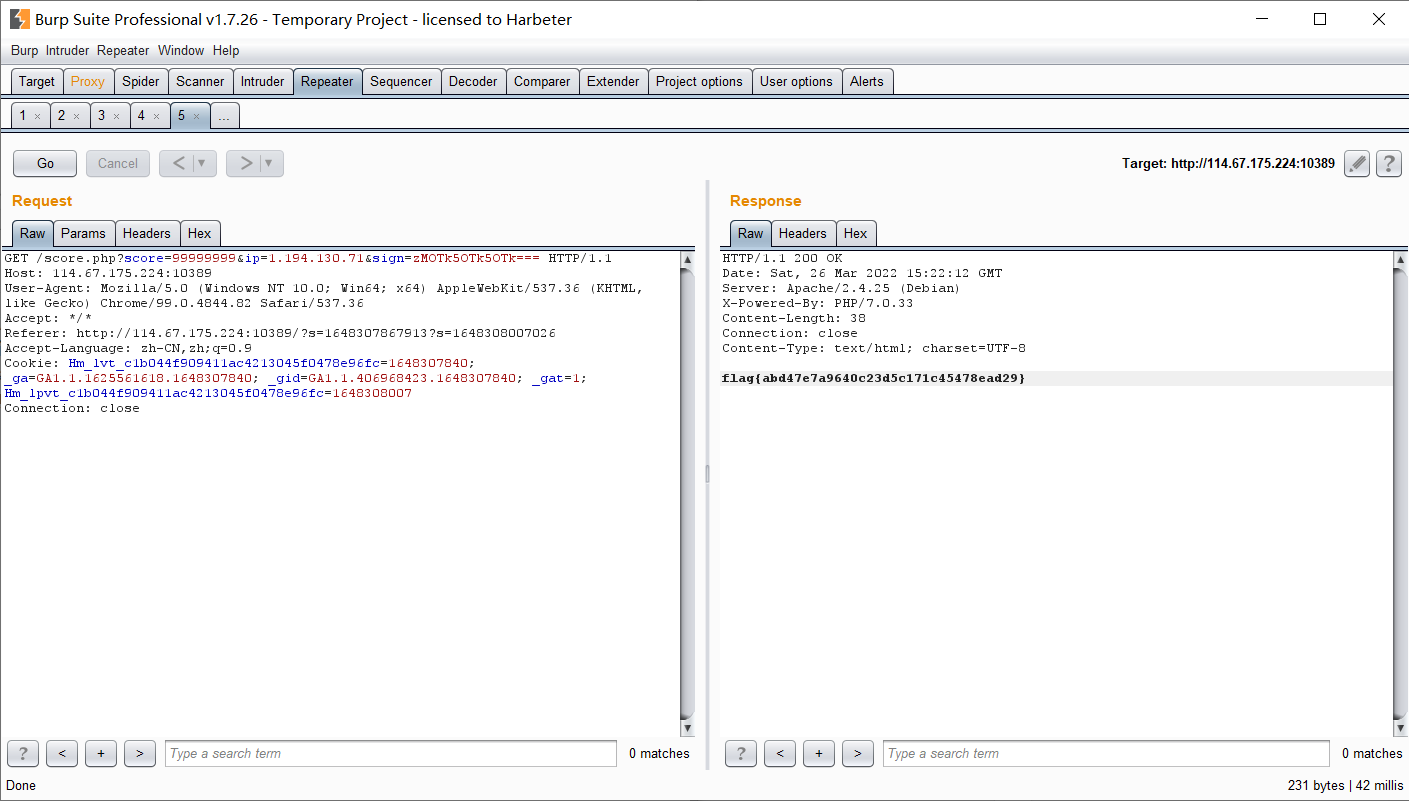1409x801 pixels.
Task: Open the Burp menu
Action: 24,51
